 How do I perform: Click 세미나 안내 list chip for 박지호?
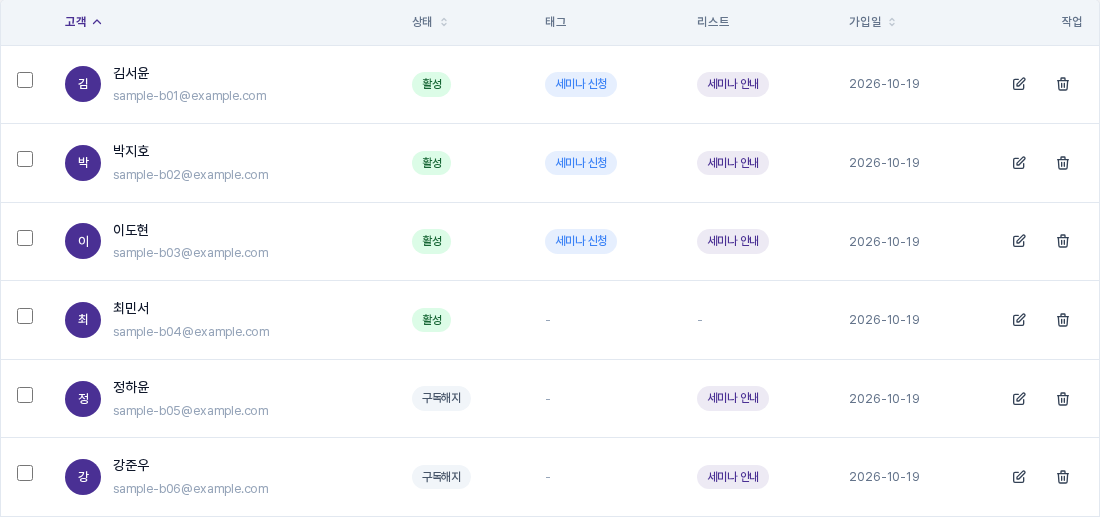tap(732, 163)
